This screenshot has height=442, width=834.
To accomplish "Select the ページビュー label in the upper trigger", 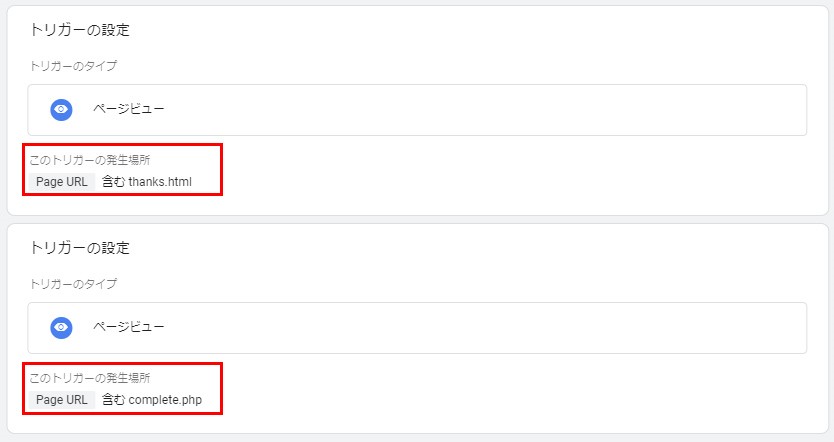I will click(129, 109).
